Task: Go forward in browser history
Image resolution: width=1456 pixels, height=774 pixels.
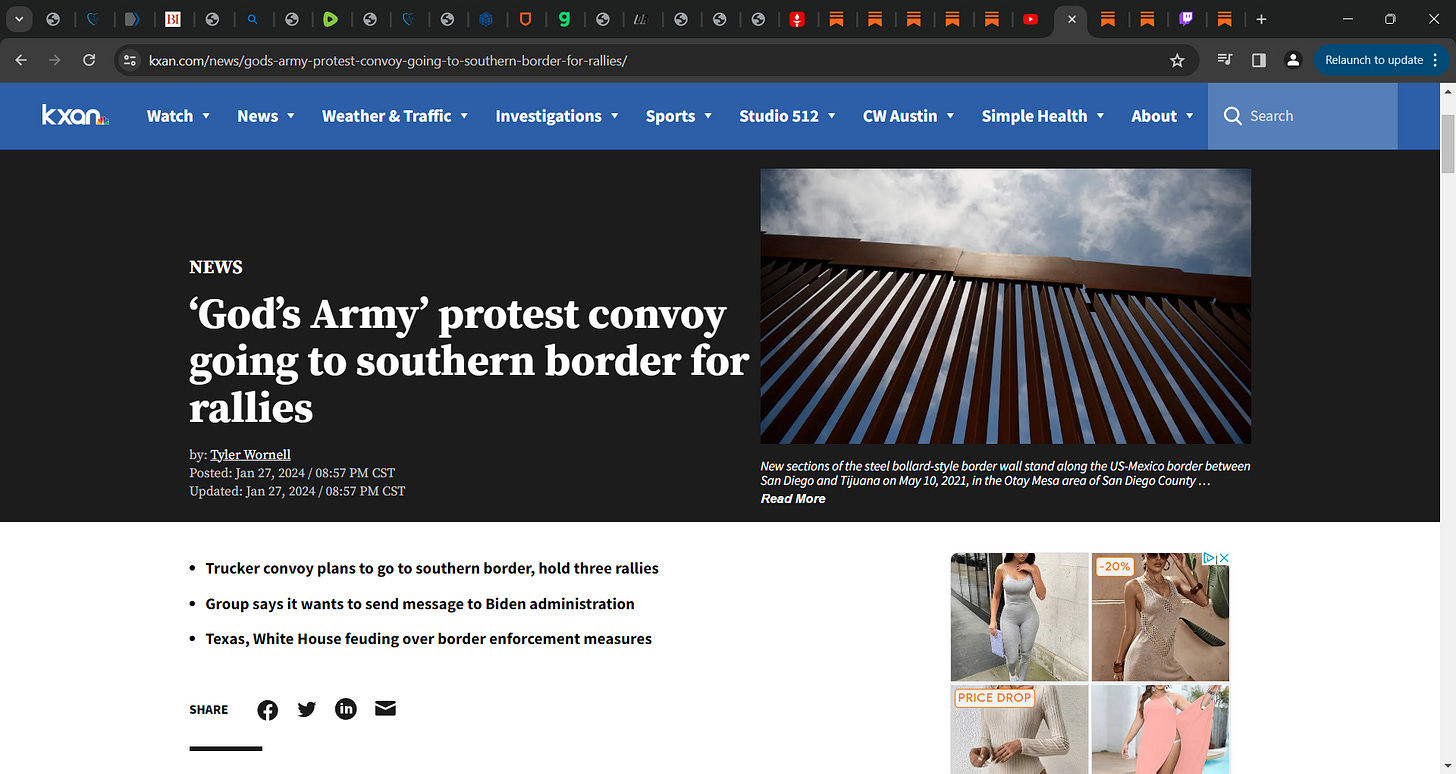Action: tap(55, 60)
